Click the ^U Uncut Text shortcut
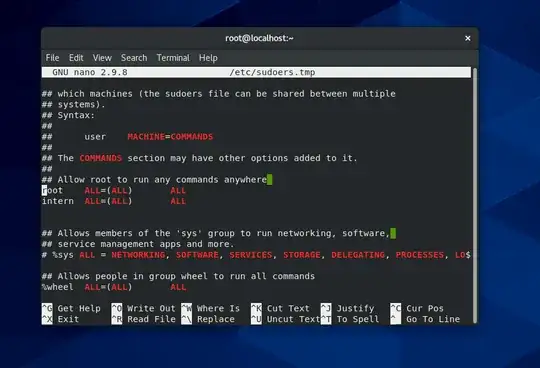540x368 pixels. [285, 319]
